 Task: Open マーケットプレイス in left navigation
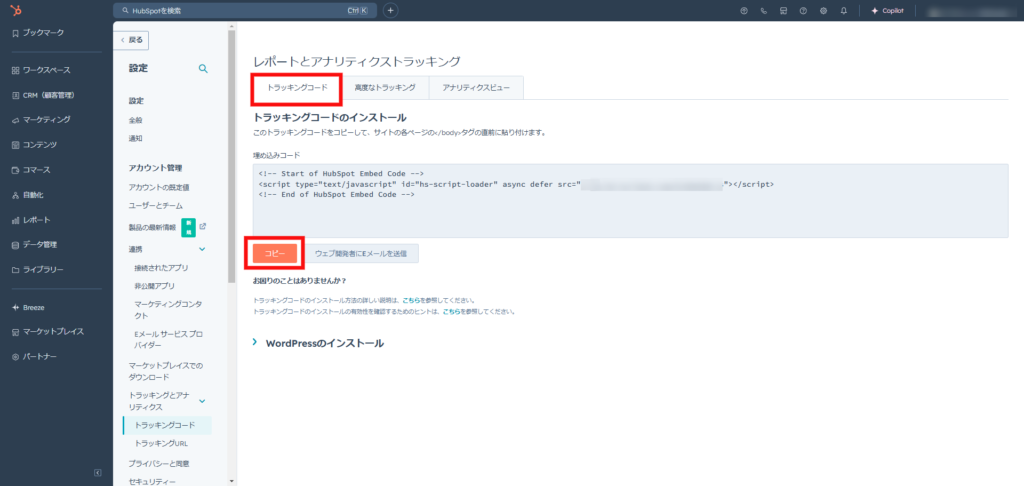(48, 332)
